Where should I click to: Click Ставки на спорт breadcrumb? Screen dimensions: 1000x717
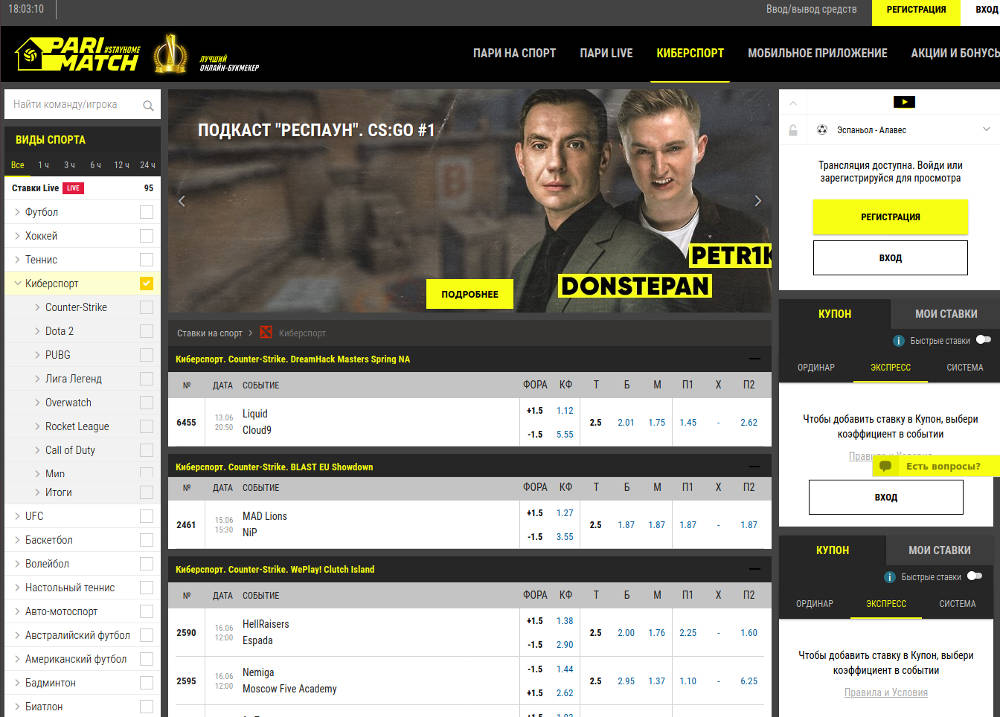click(x=210, y=333)
